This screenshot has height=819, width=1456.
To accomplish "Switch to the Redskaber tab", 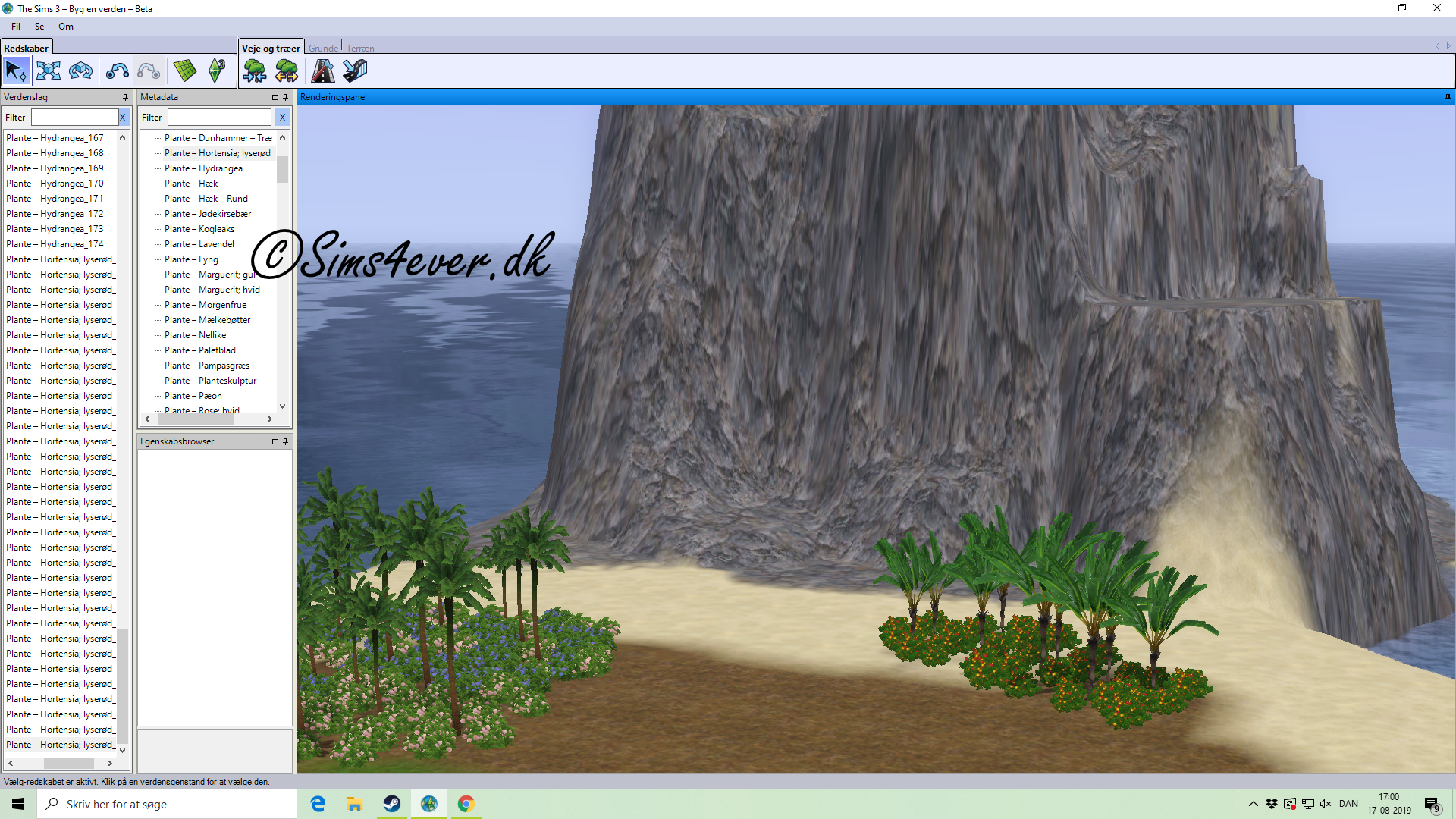I will pos(26,48).
